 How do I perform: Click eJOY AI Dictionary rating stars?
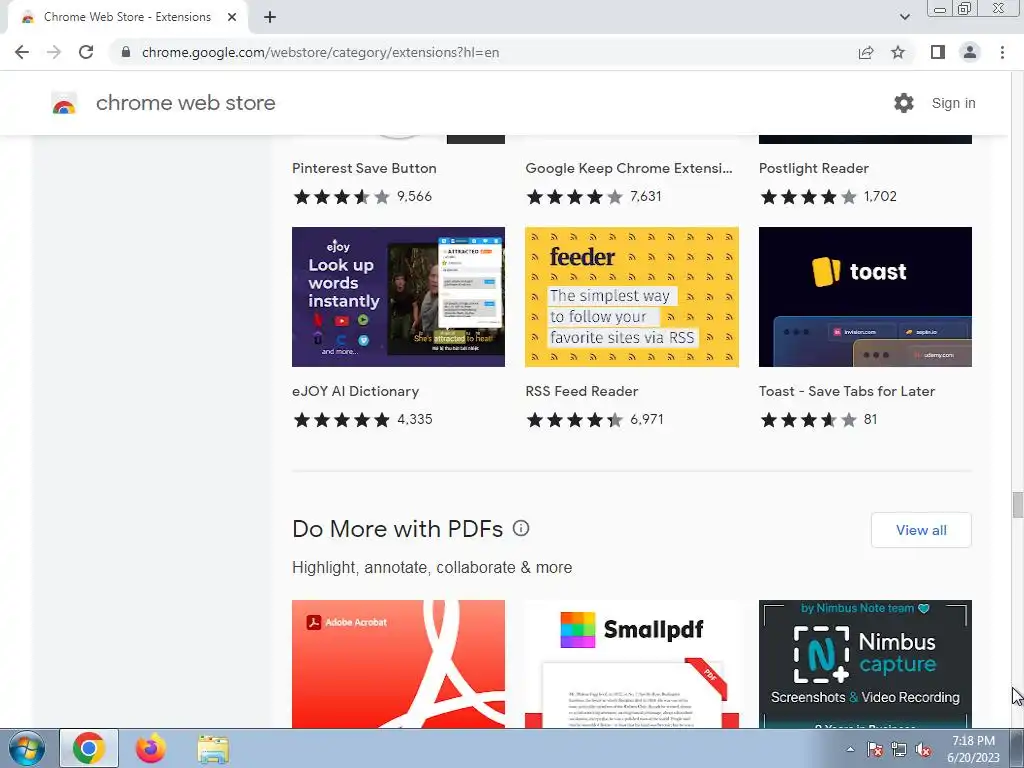pyautogui.click(x=342, y=419)
